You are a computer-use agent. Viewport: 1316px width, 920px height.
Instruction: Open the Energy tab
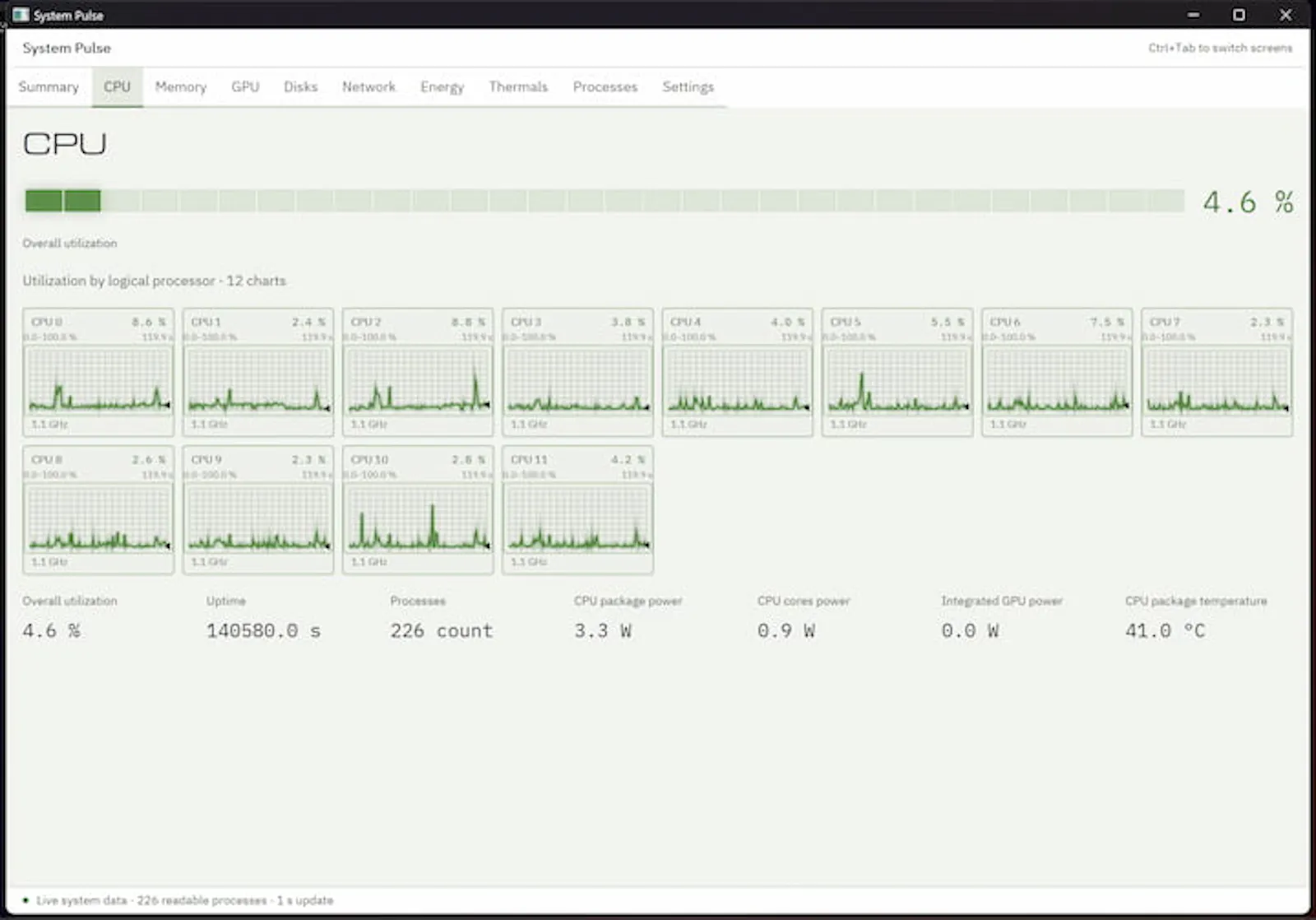442,86
